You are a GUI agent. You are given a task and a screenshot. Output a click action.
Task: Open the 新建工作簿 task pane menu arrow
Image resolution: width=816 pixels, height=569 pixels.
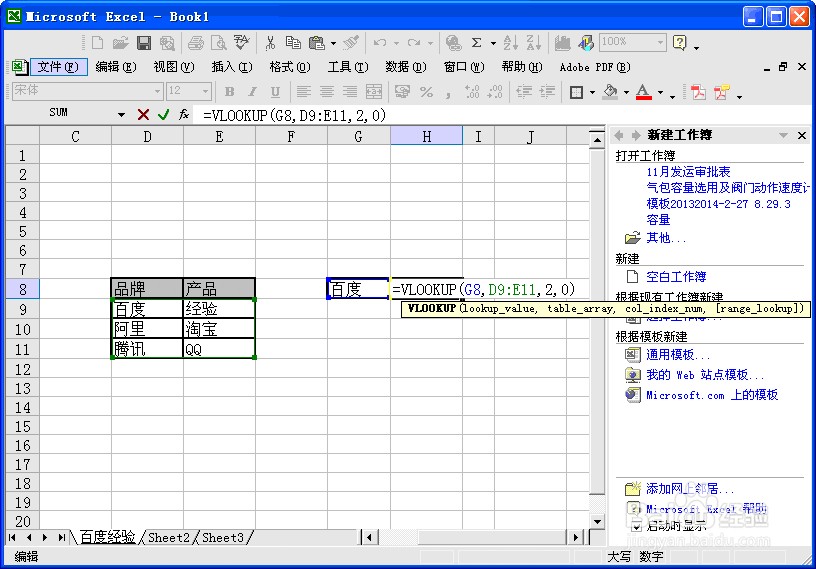[x=783, y=135]
